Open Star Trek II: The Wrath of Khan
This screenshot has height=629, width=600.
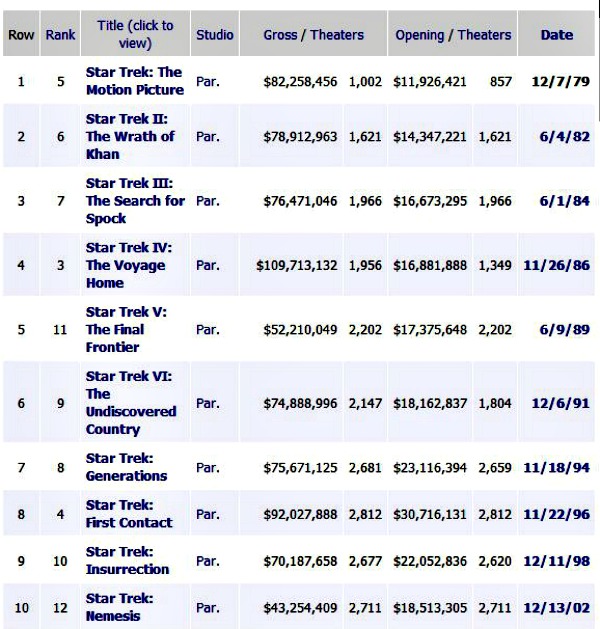click(130, 136)
